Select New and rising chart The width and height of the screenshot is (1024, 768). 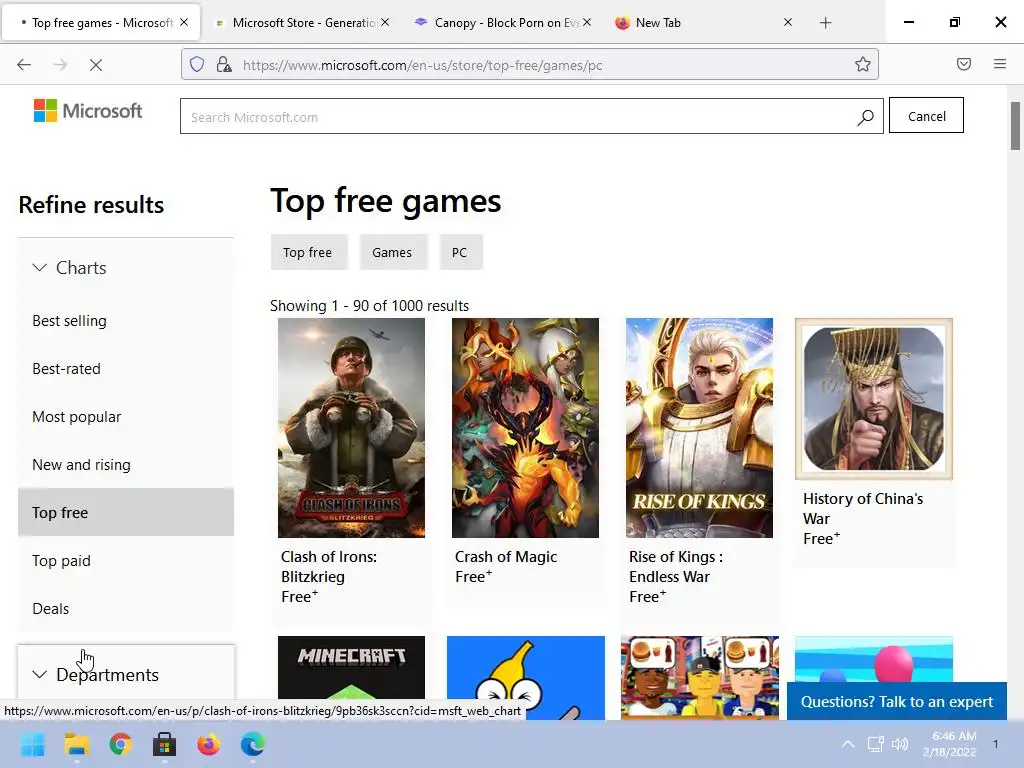81,464
